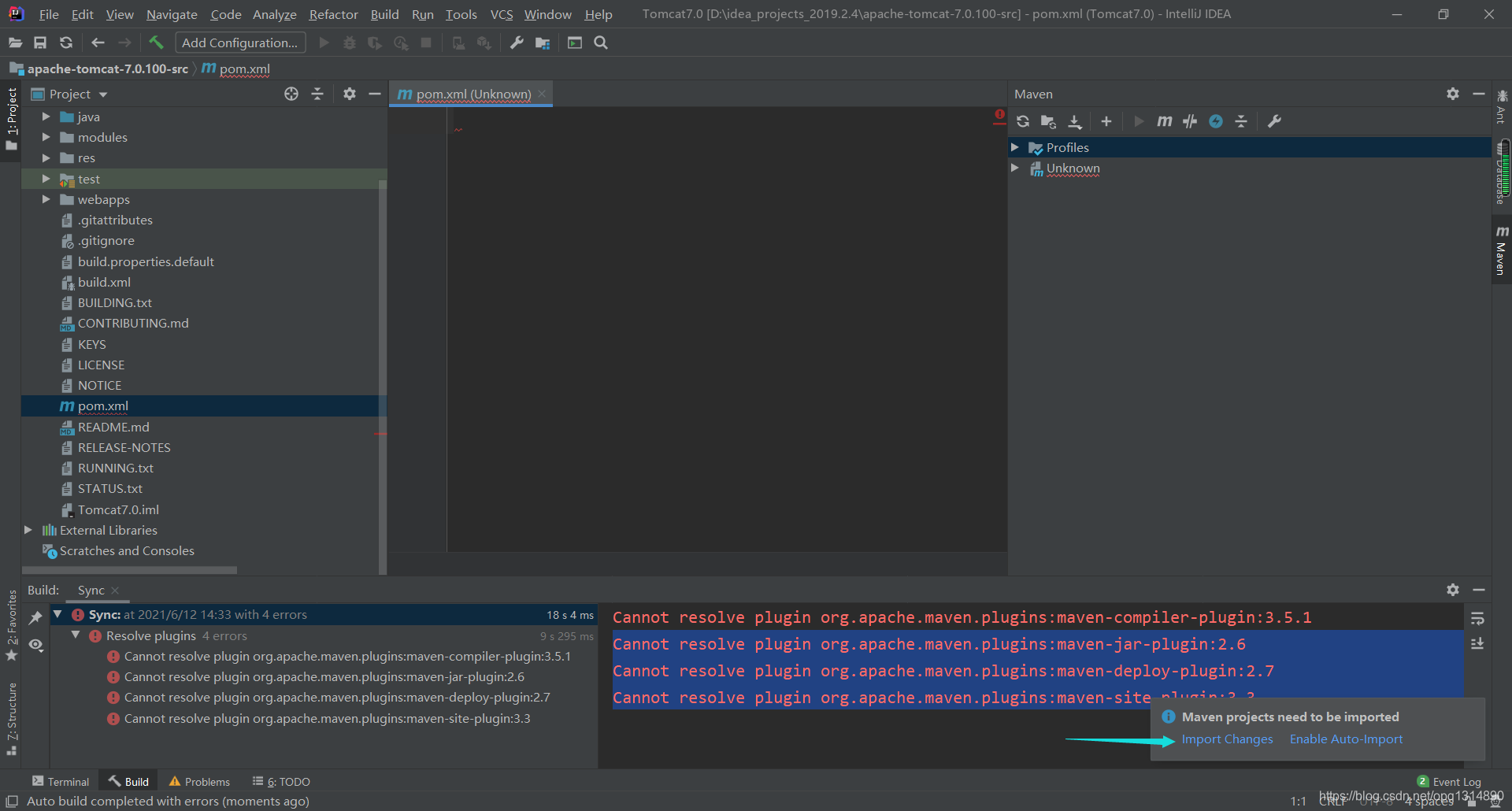Add a Maven project with the plus icon
The width and height of the screenshot is (1512, 811).
pos(1106,121)
